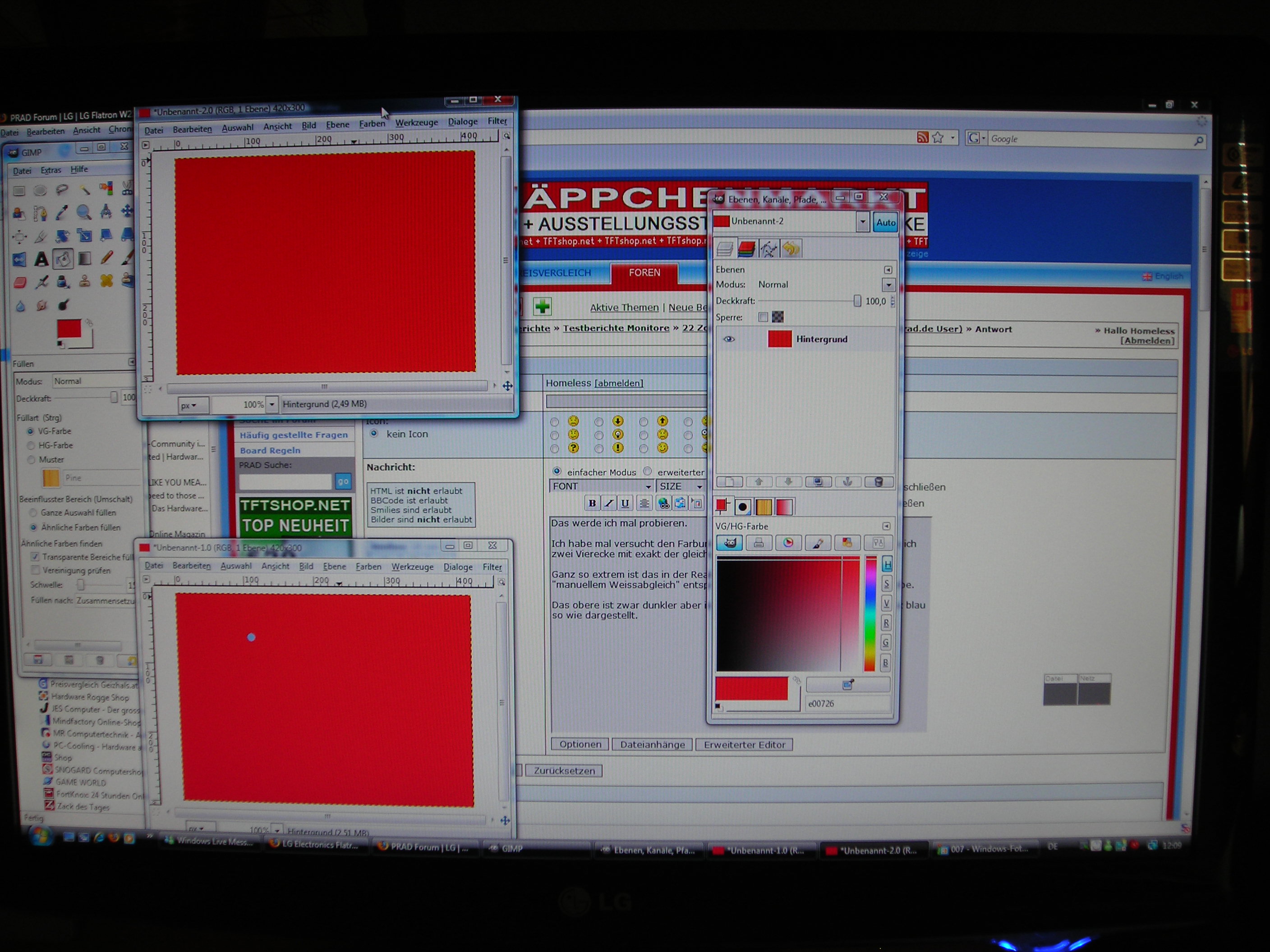The height and width of the screenshot is (952, 1270).
Task: Open the Werkzeuge menu in Unbenannt-1.0 window
Action: coord(412,567)
